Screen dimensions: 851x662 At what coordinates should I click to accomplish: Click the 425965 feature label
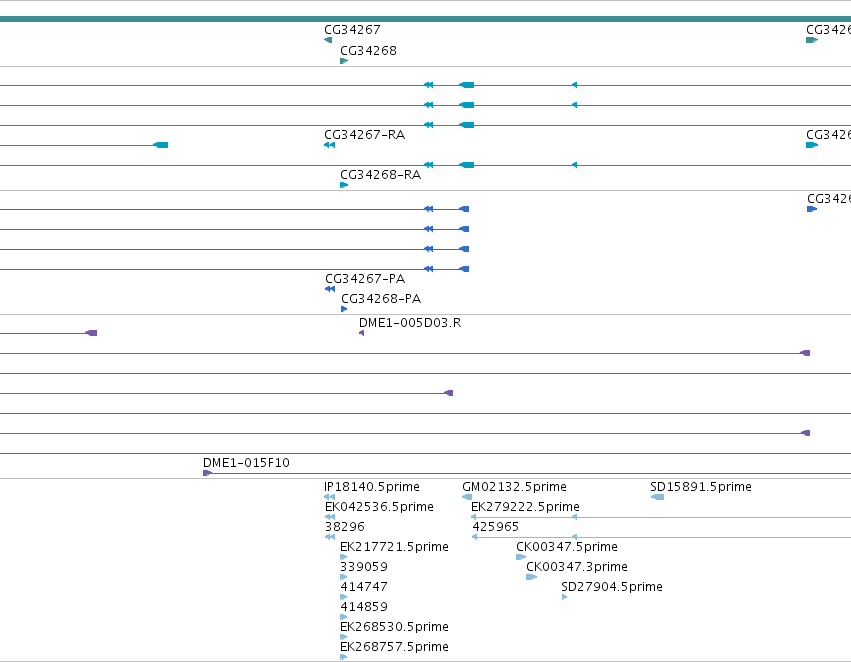[495, 526]
